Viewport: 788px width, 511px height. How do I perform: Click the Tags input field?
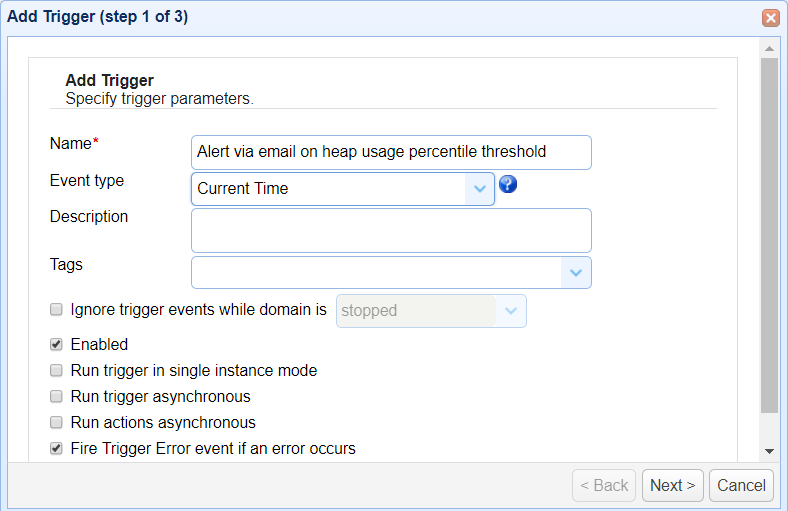[376, 272]
